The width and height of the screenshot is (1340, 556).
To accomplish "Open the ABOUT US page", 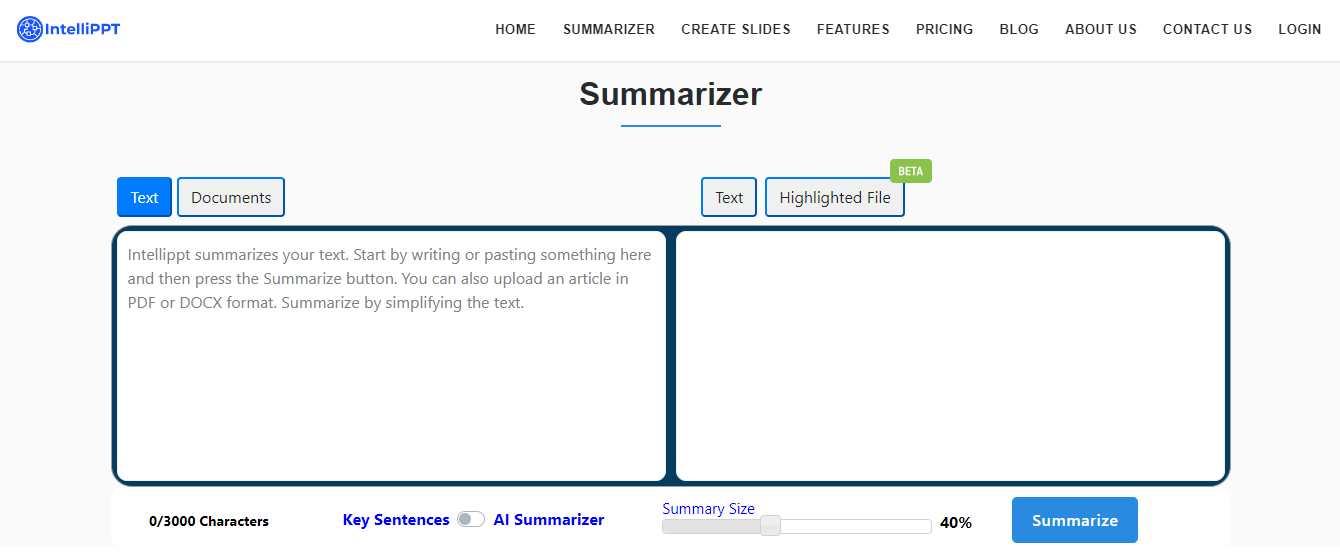I will [x=1100, y=29].
